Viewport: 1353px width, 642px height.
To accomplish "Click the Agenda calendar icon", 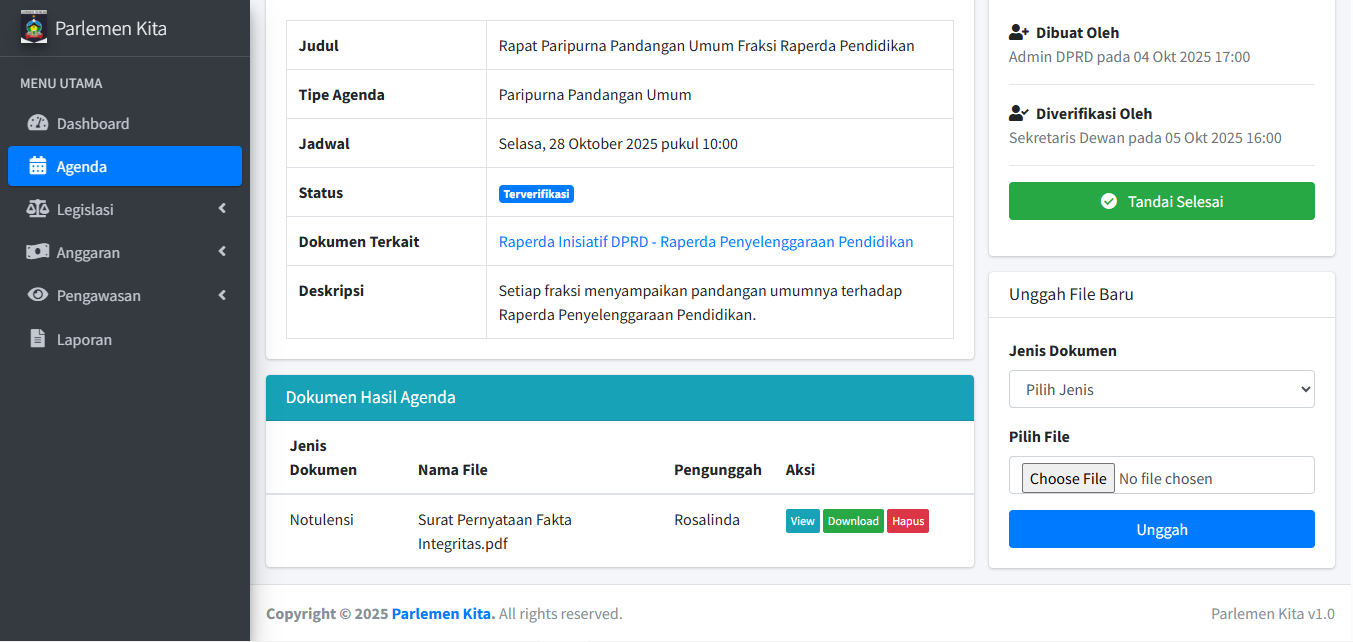I will [x=38, y=166].
